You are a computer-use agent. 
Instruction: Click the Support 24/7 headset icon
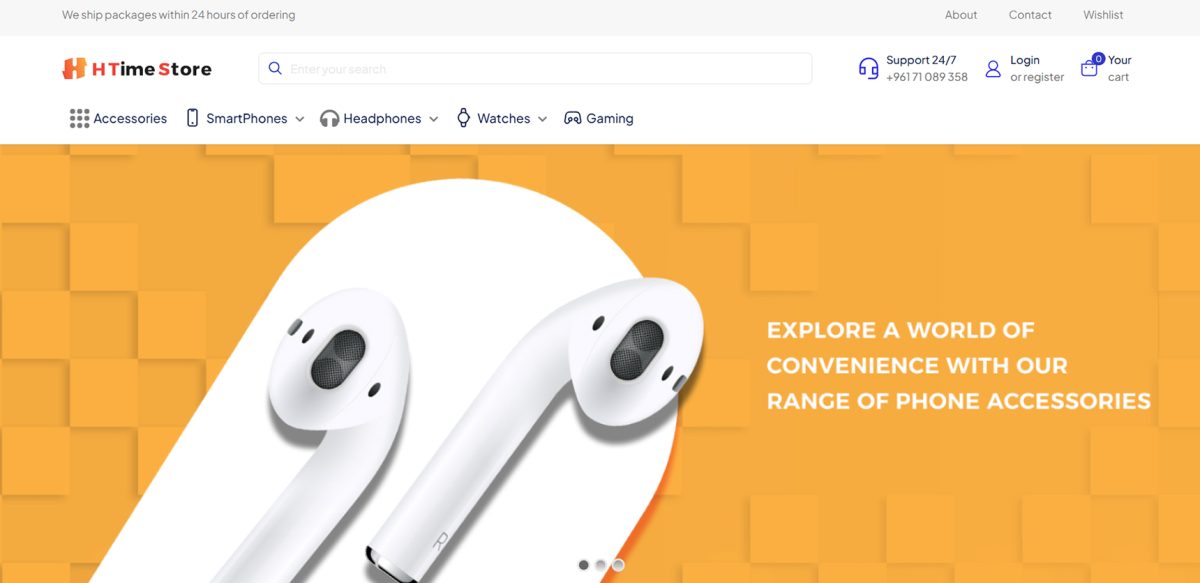pyautogui.click(x=868, y=68)
